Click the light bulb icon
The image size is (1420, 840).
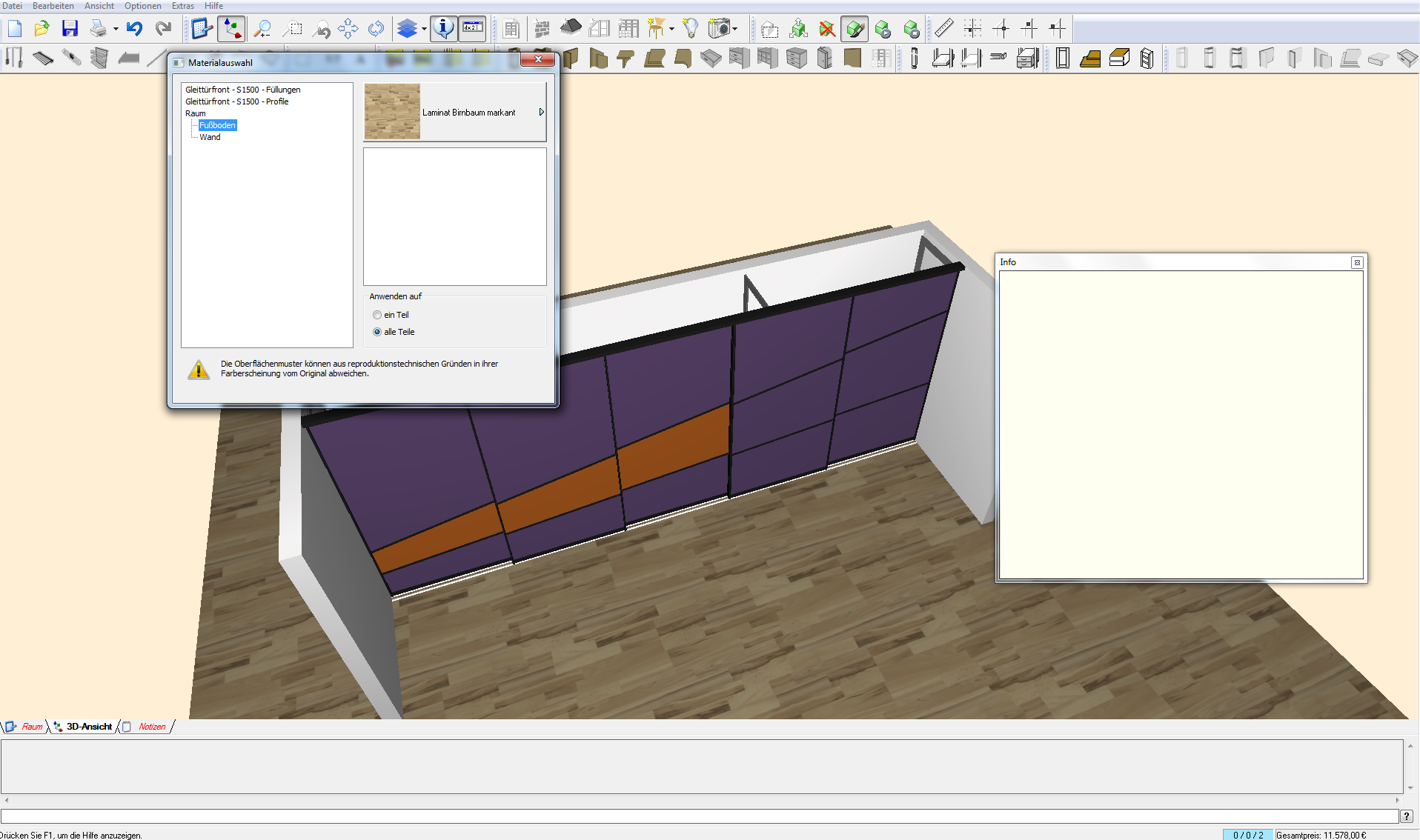point(690,29)
